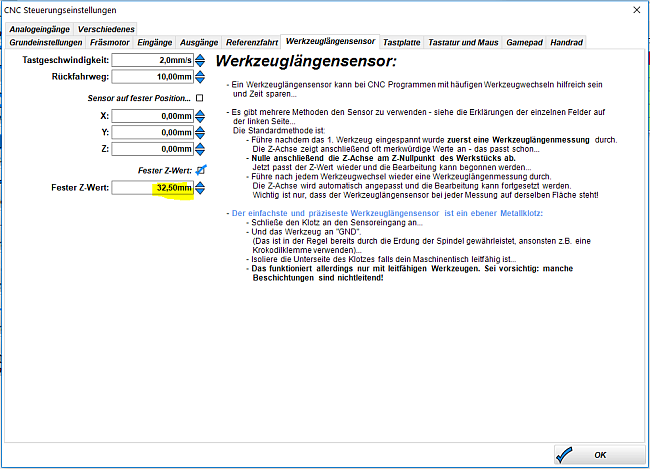Open the Grundeinstellungen tab
Image resolution: width=650 pixels, height=469 pixels.
(46, 42)
